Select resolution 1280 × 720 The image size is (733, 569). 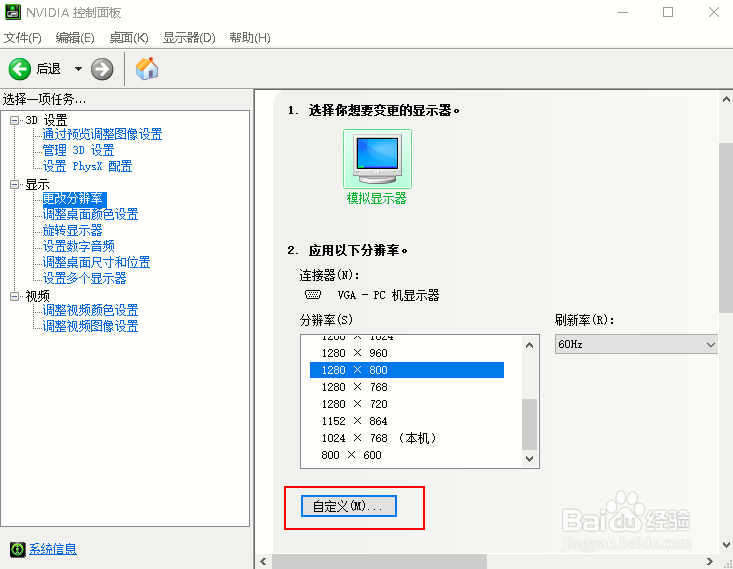407,404
